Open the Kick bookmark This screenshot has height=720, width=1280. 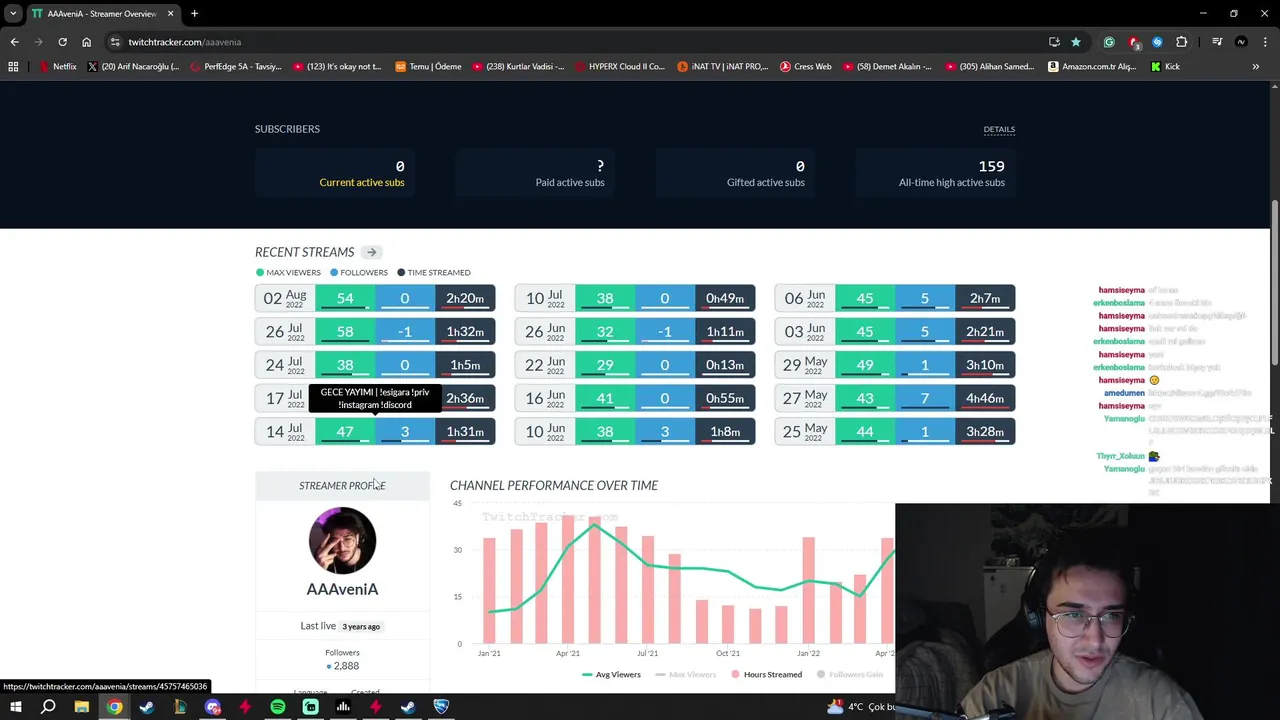click(x=1165, y=67)
